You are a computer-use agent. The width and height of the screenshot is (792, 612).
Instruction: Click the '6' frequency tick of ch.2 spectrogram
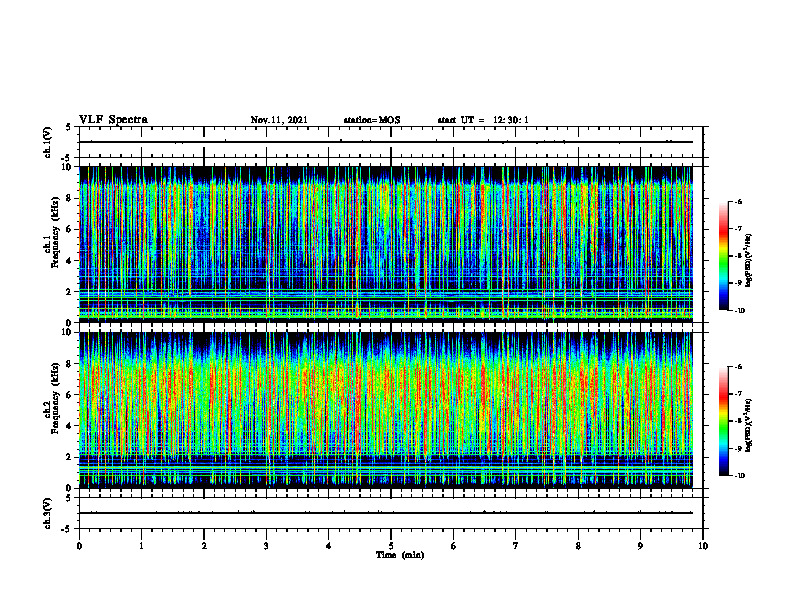[70, 395]
